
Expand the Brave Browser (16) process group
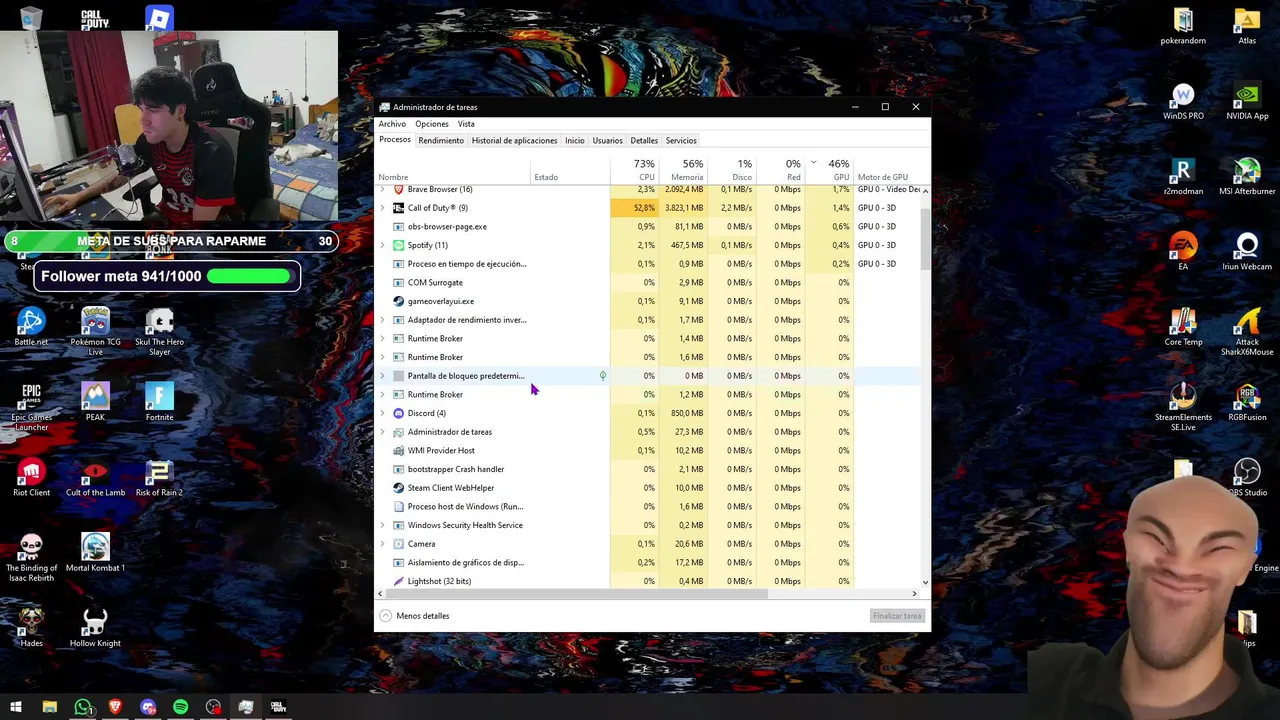382,189
